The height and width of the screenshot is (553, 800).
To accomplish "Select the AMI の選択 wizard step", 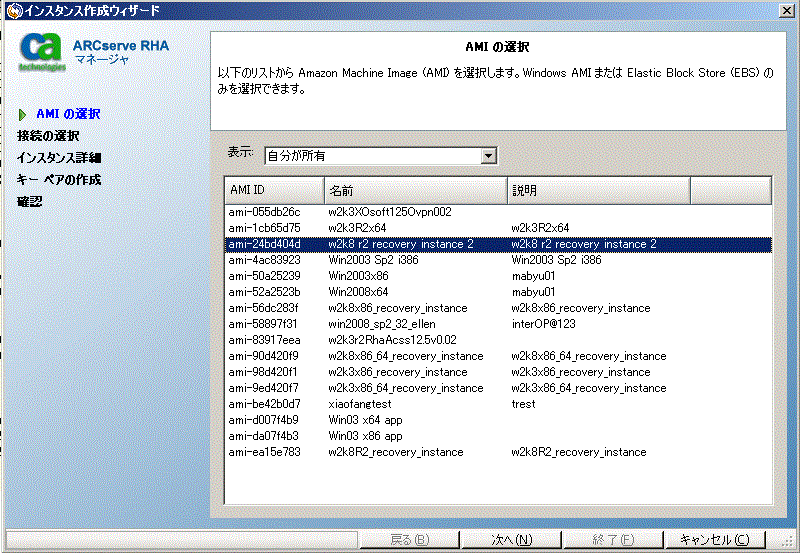I will coord(68,114).
